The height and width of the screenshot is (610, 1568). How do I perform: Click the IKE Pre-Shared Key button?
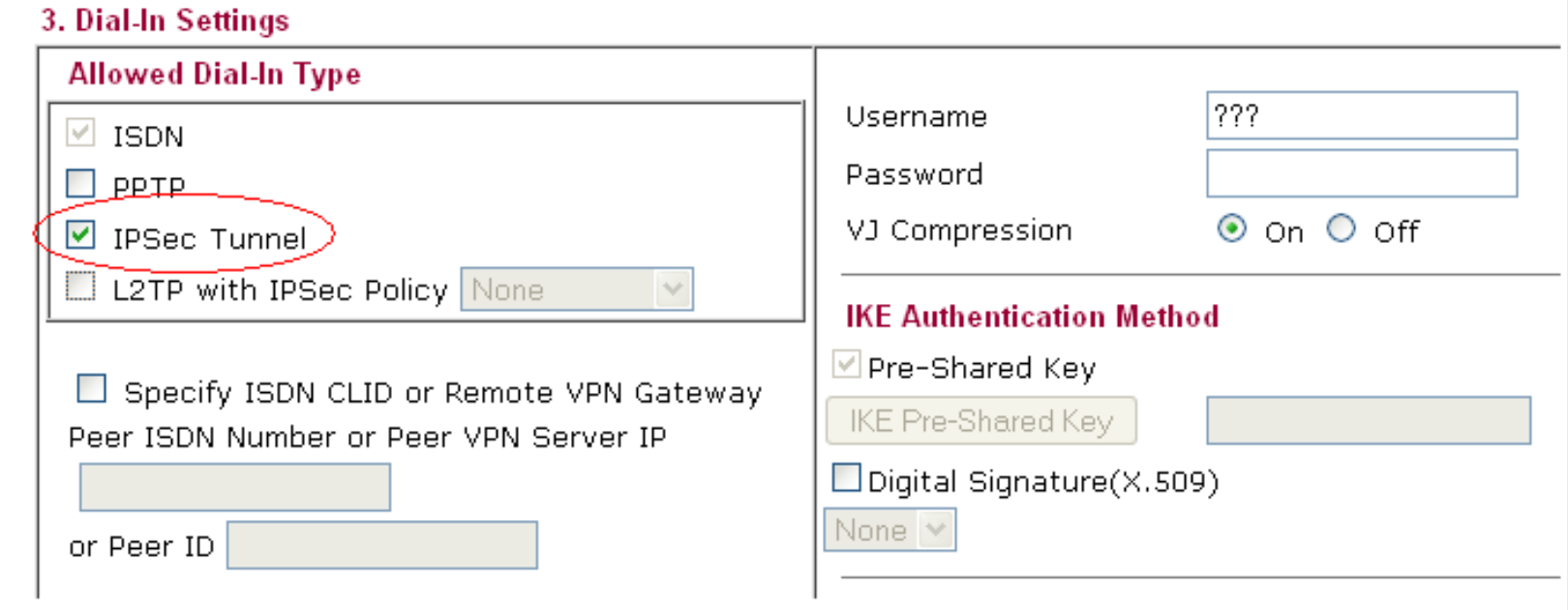[980, 421]
